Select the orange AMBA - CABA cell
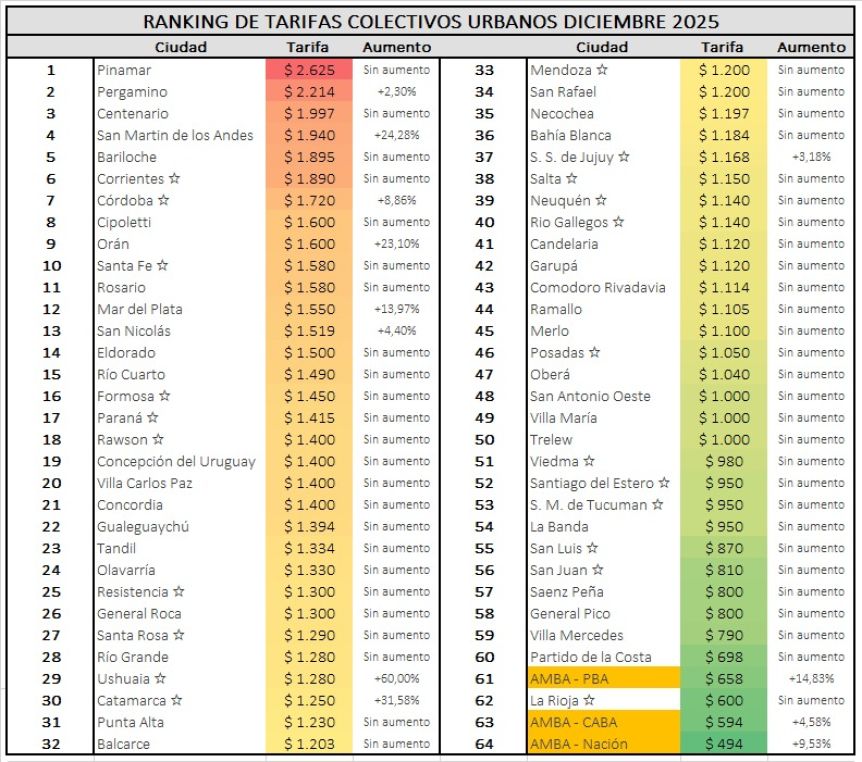This screenshot has height=762, width=862. pyautogui.click(x=602, y=722)
